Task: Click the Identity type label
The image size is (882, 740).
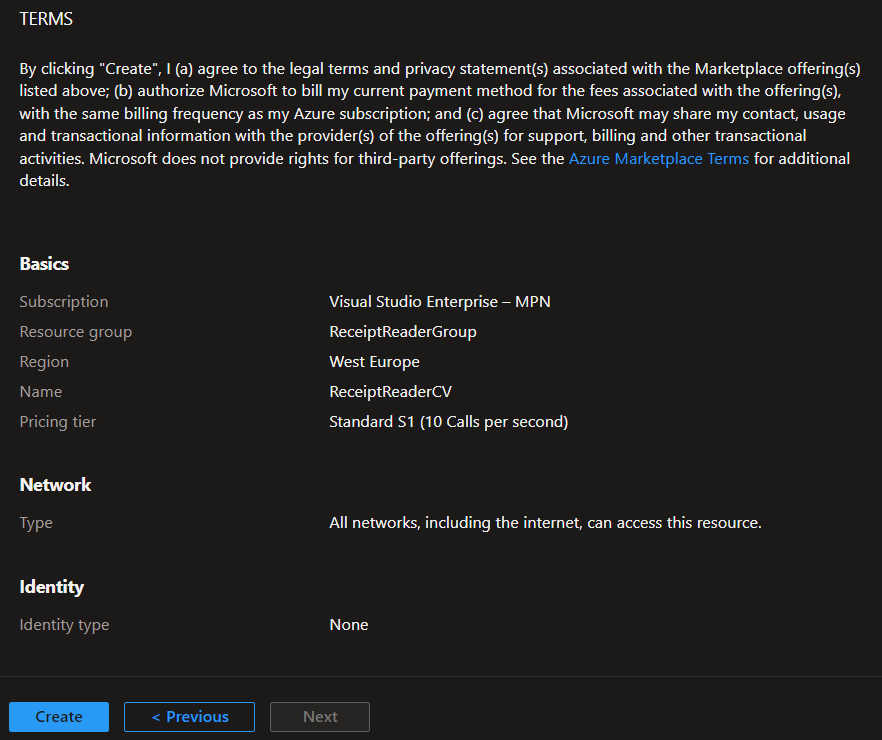Action: (64, 624)
